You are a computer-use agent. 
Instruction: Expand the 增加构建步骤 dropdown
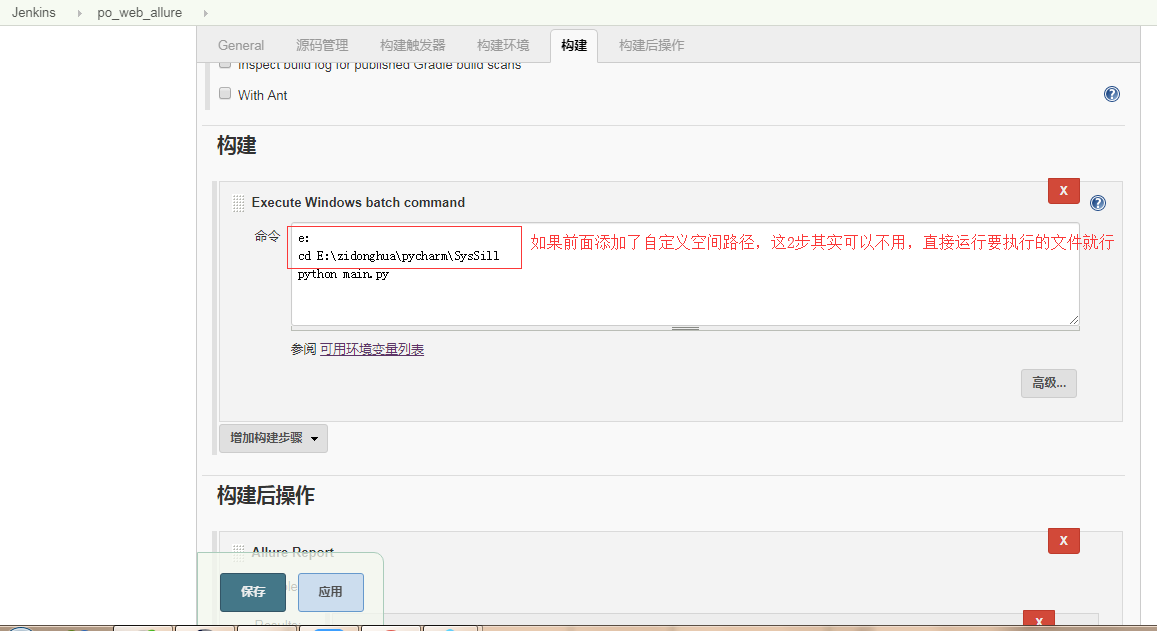(x=273, y=438)
